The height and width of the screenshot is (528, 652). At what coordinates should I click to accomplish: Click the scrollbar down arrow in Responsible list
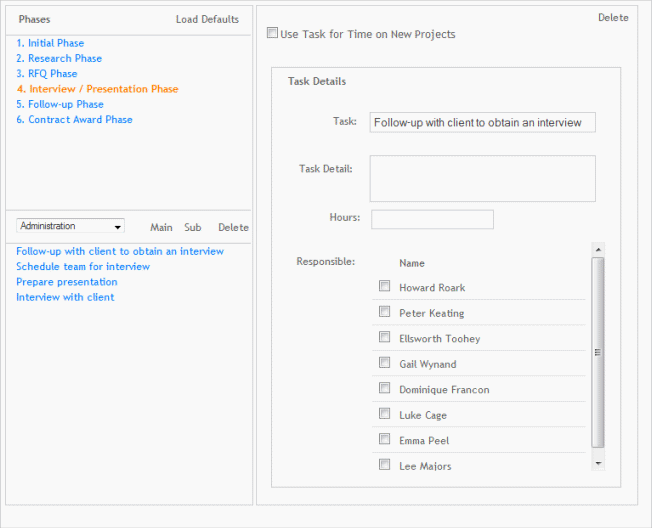pos(598,463)
